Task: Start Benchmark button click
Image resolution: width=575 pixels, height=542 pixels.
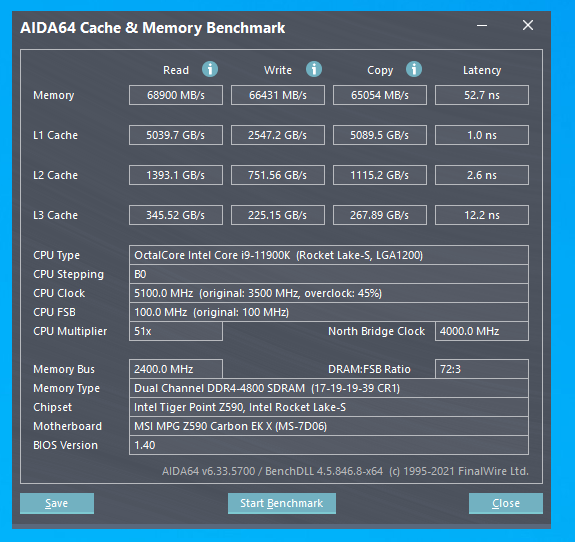Action: (282, 503)
